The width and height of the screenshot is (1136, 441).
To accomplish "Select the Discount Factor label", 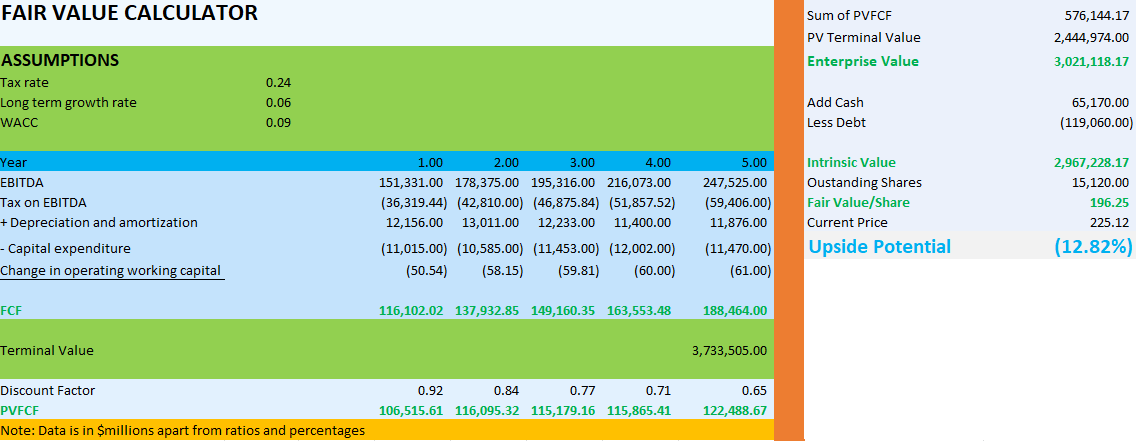I will (x=48, y=390).
